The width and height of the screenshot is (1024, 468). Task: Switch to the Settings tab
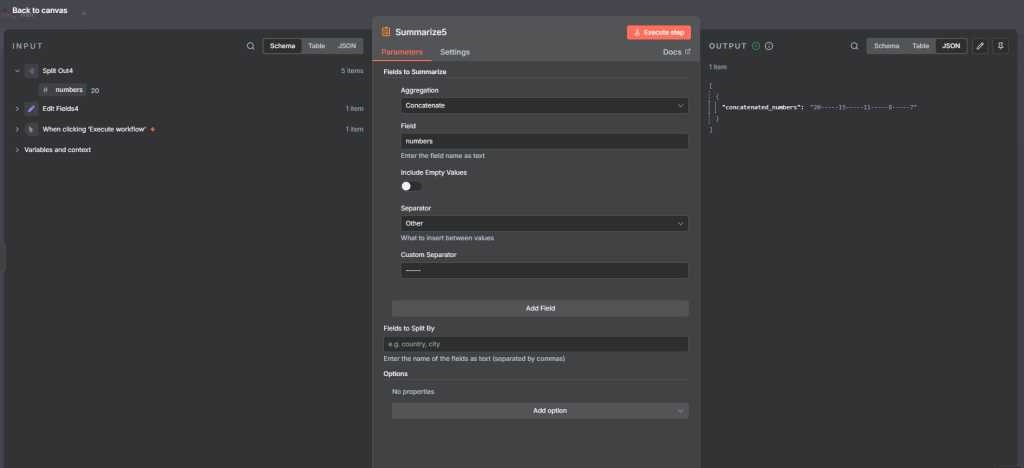(x=455, y=52)
